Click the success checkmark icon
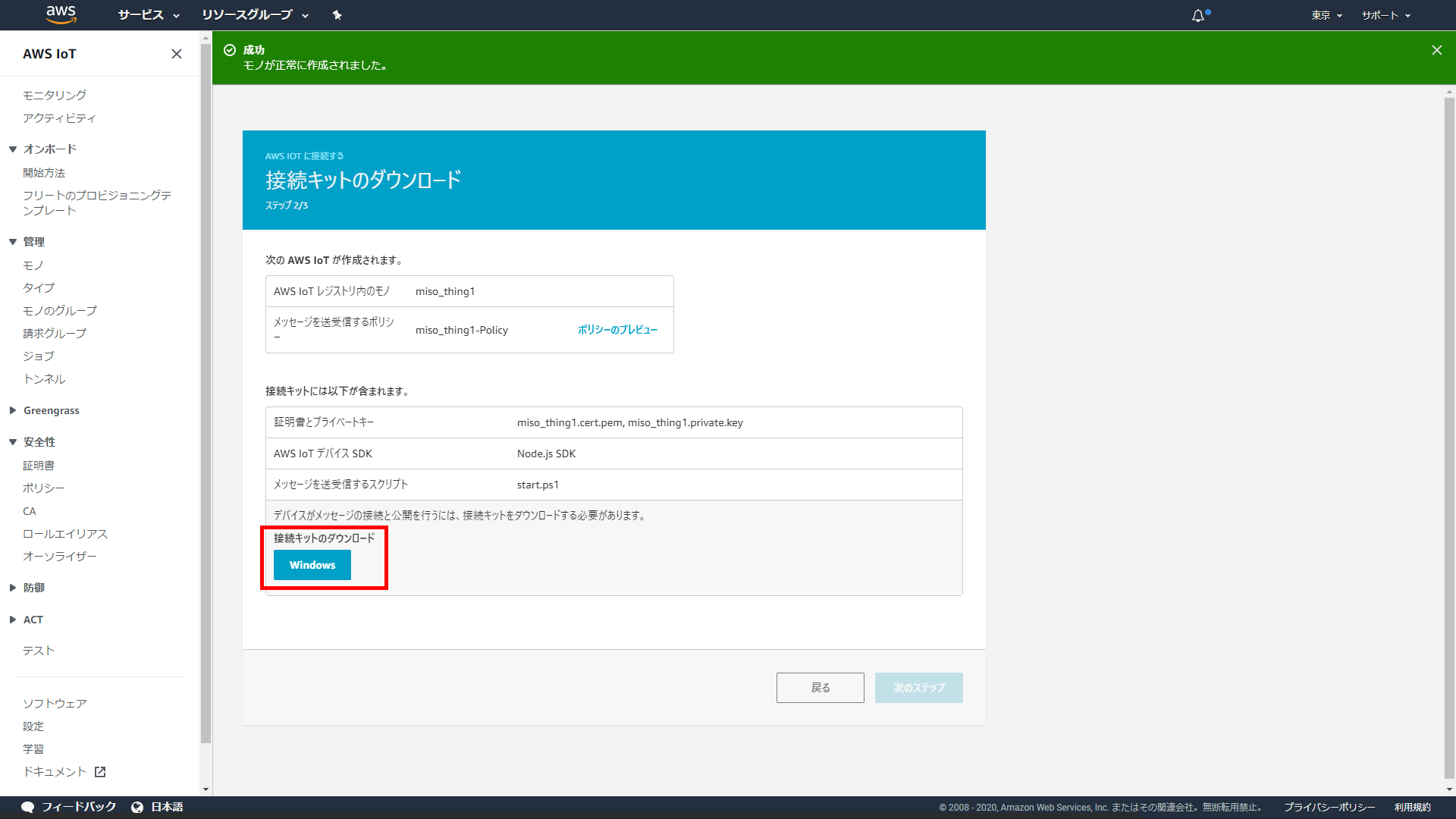Image resolution: width=1456 pixels, height=819 pixels. [230, 50]
